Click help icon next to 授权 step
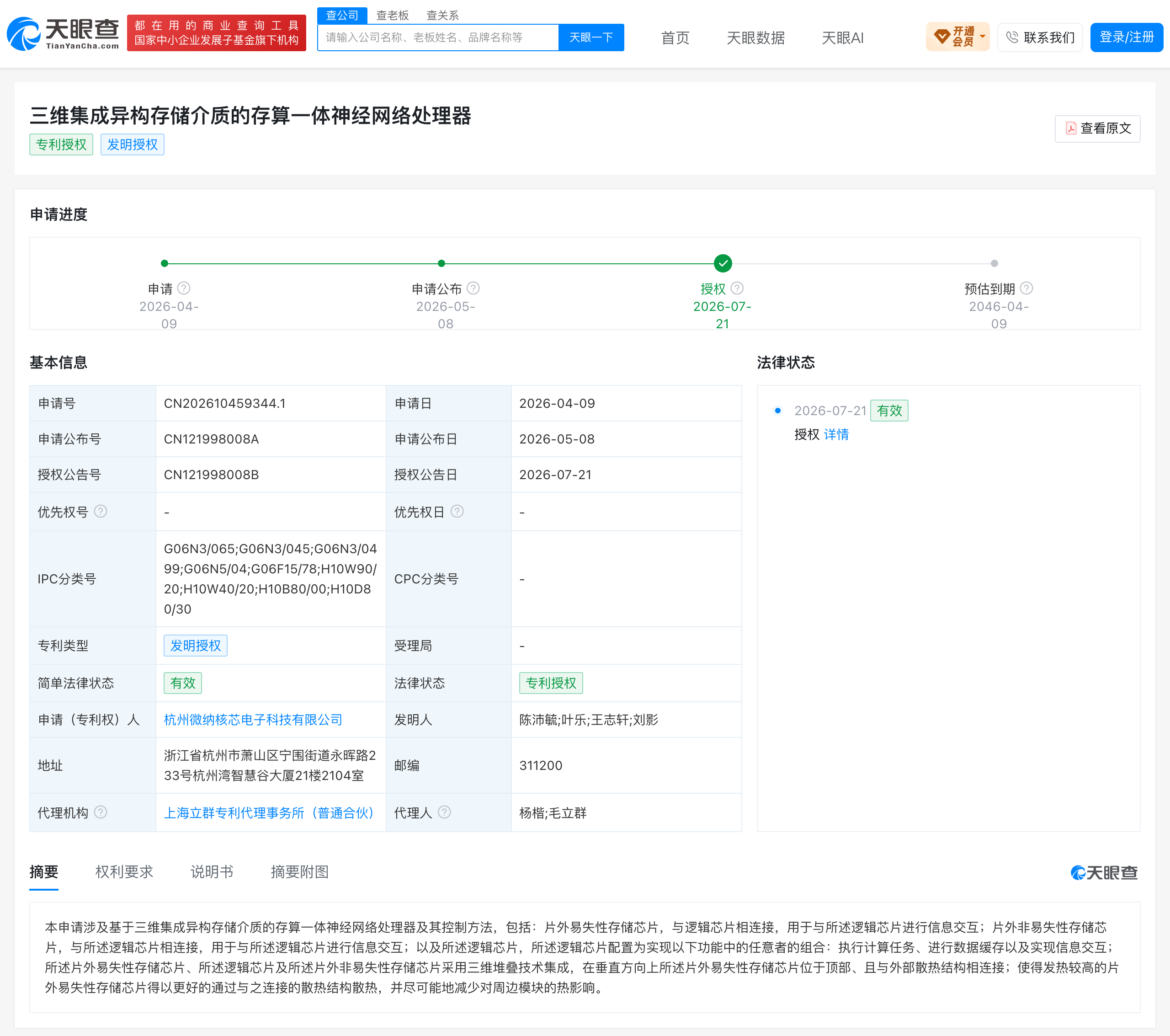The image size is (1170, 1036). point(737,288)
